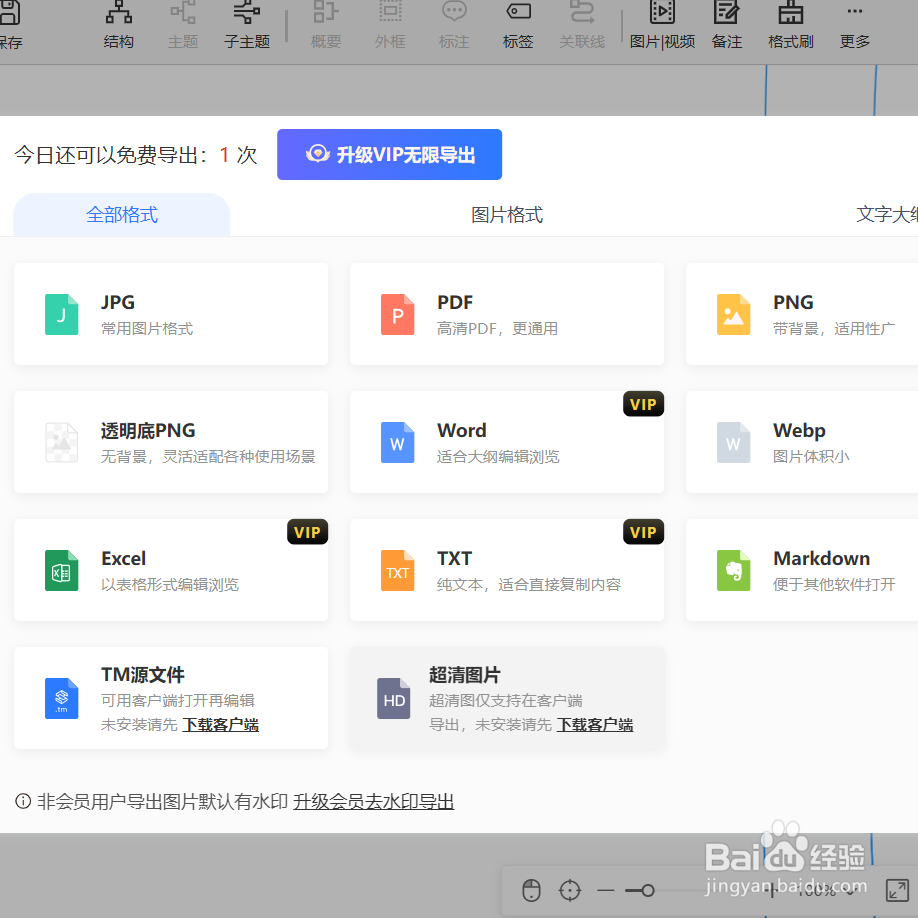Click the gray Webp file icon

coord(734,443)
